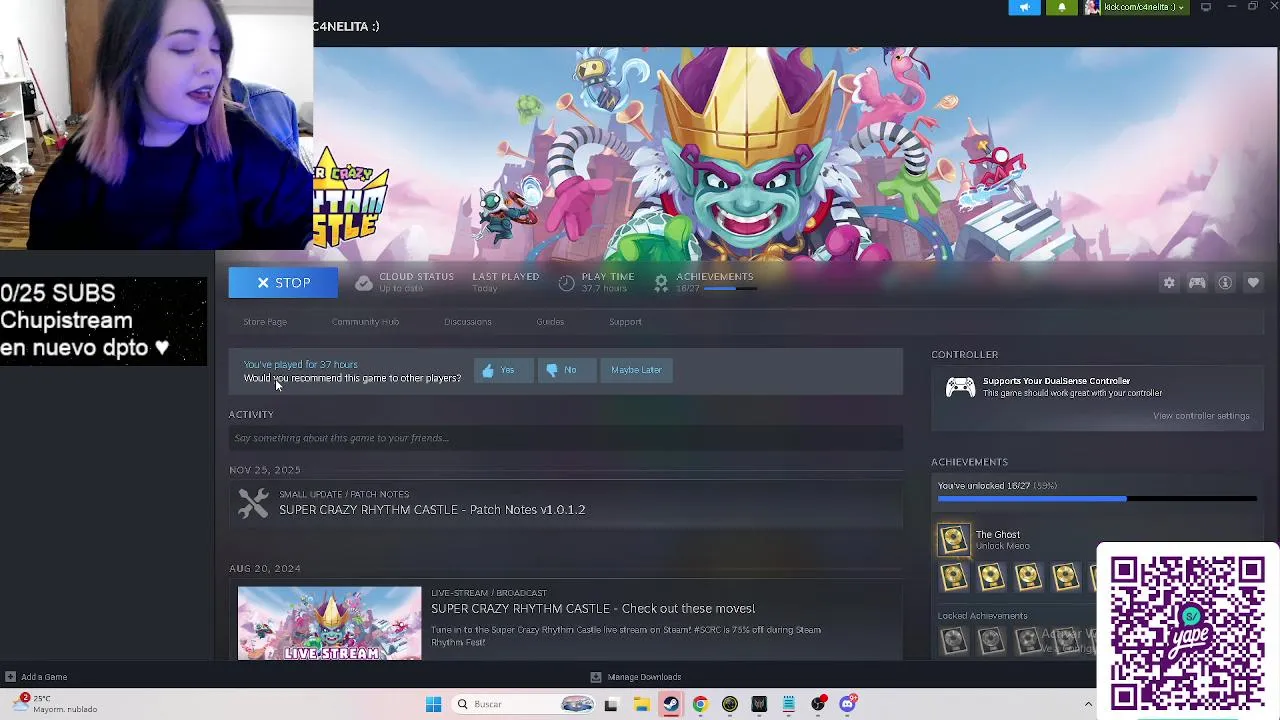Open the Patch Notes v1.0.1.2 update
The height and width of the screenshot is (720, 1280).
432,510
